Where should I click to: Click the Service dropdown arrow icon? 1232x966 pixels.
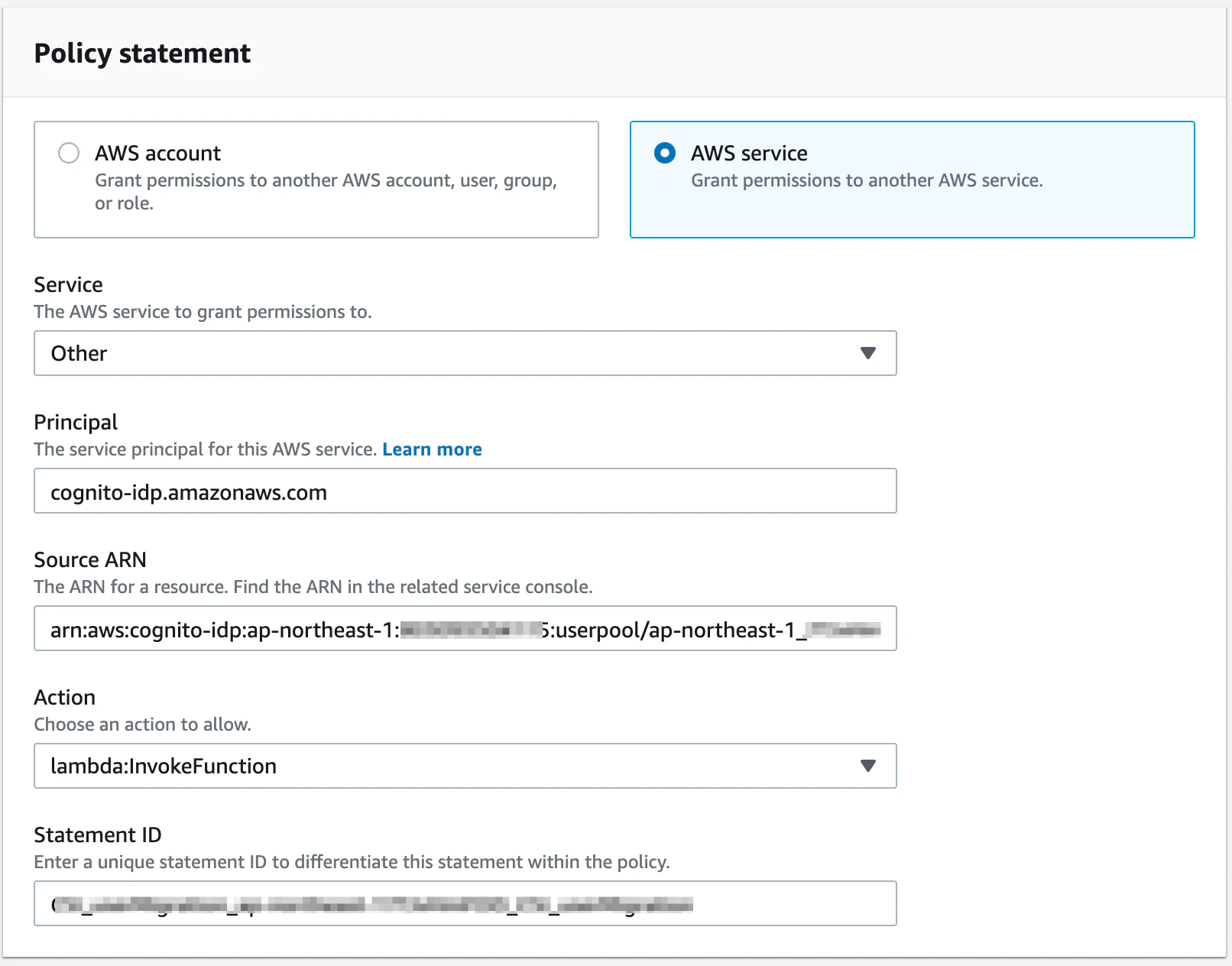pos(868,353)
